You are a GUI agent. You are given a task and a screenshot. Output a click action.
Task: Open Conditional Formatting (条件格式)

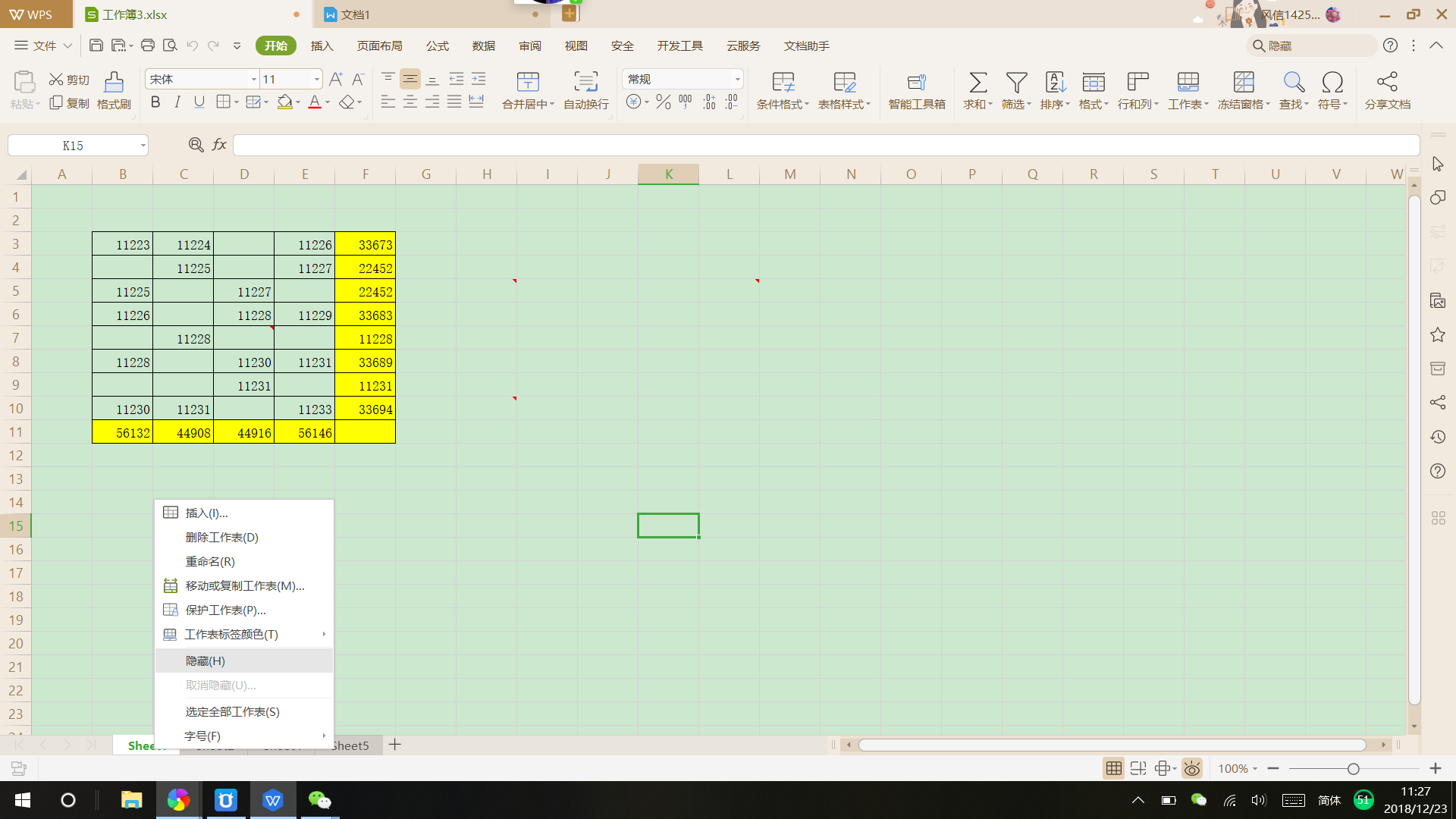(783, 90)
